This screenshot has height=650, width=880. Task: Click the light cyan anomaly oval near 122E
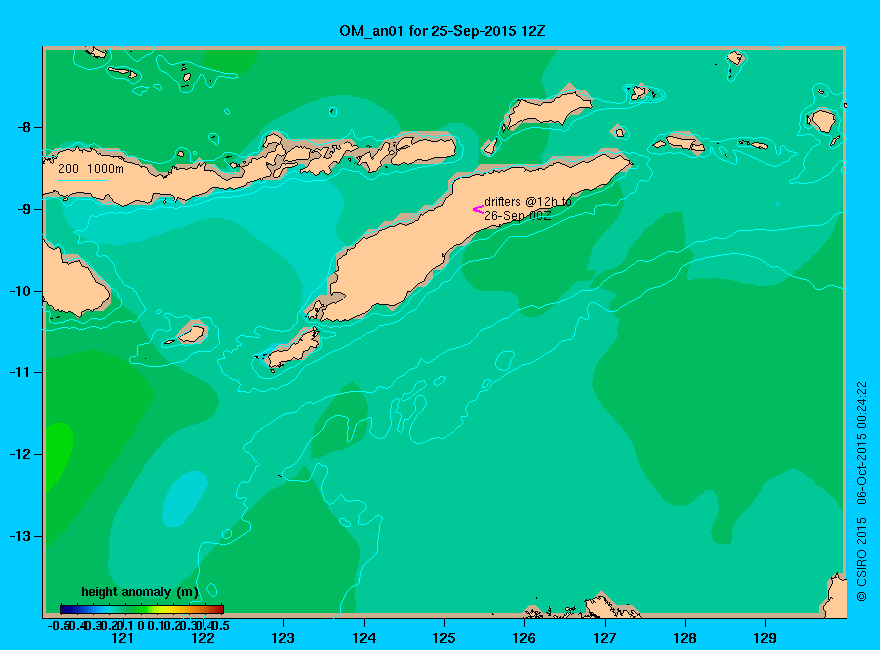pyautogui.click(x=184, y=499)
